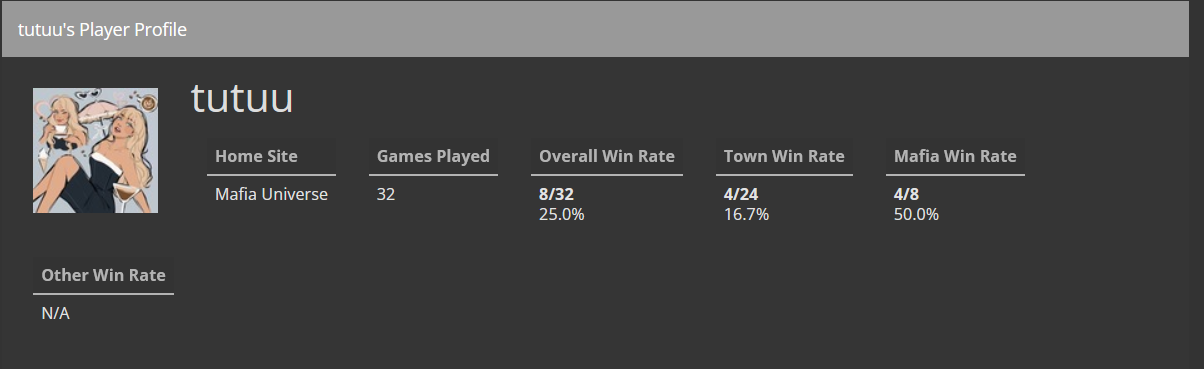The image size is (1204, 369).
Task: Click the tutuu username heading
Action: (x=242, y=99)
